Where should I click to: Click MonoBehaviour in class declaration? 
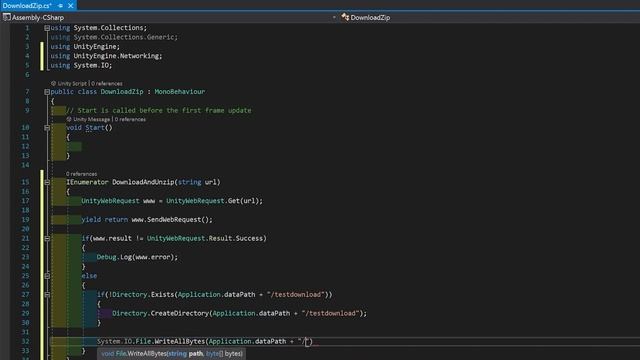click(x=180, y=92)
